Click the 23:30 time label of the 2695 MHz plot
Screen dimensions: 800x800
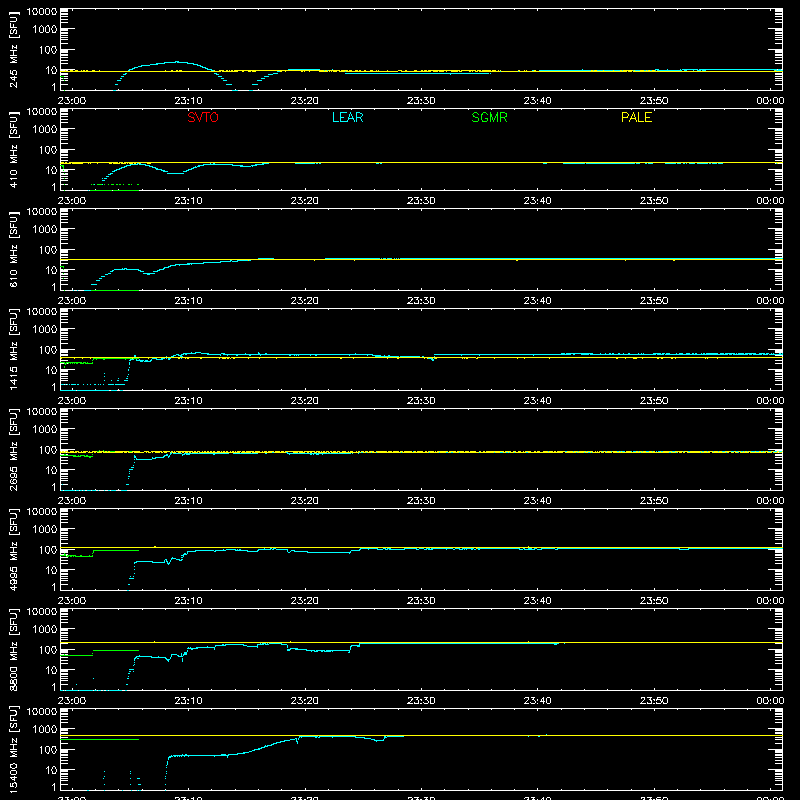(421, 501)
